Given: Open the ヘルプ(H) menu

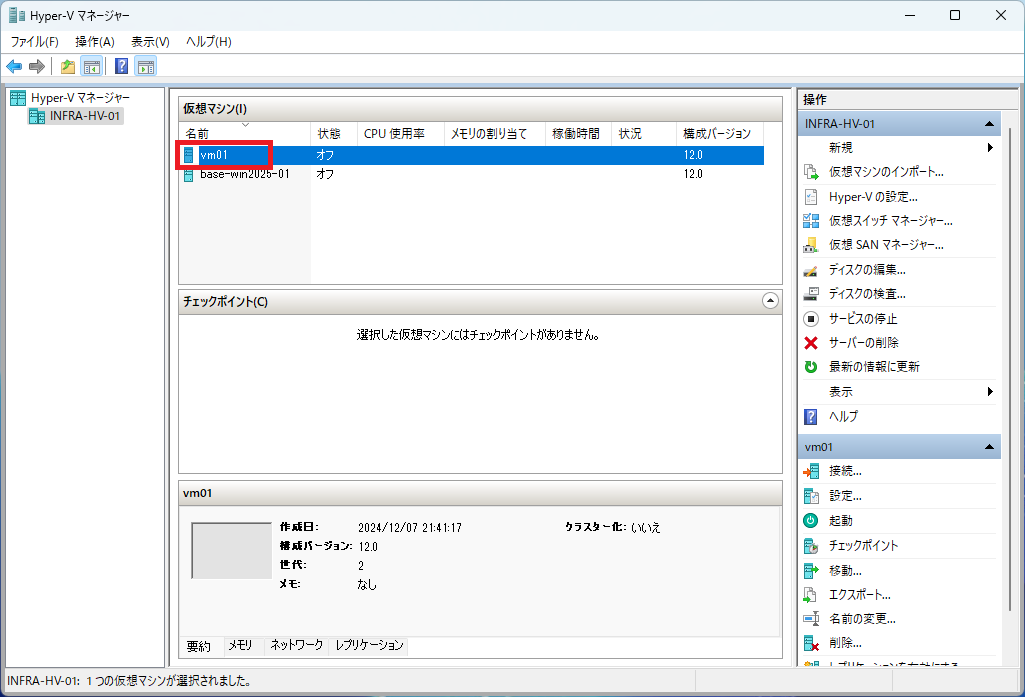Looking at the screenshot, I should [209, 42].
